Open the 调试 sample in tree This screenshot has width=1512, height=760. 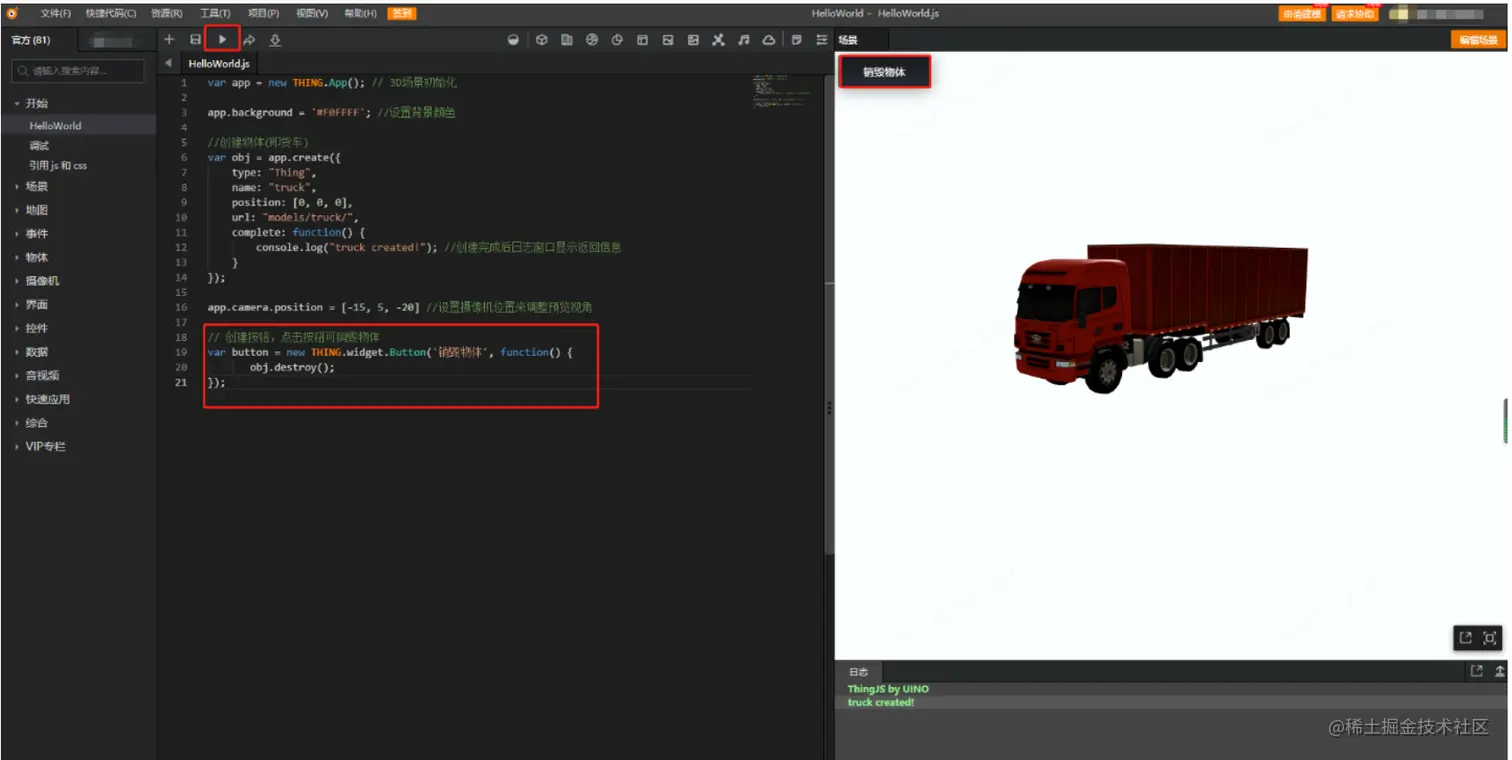coord(39,146)
